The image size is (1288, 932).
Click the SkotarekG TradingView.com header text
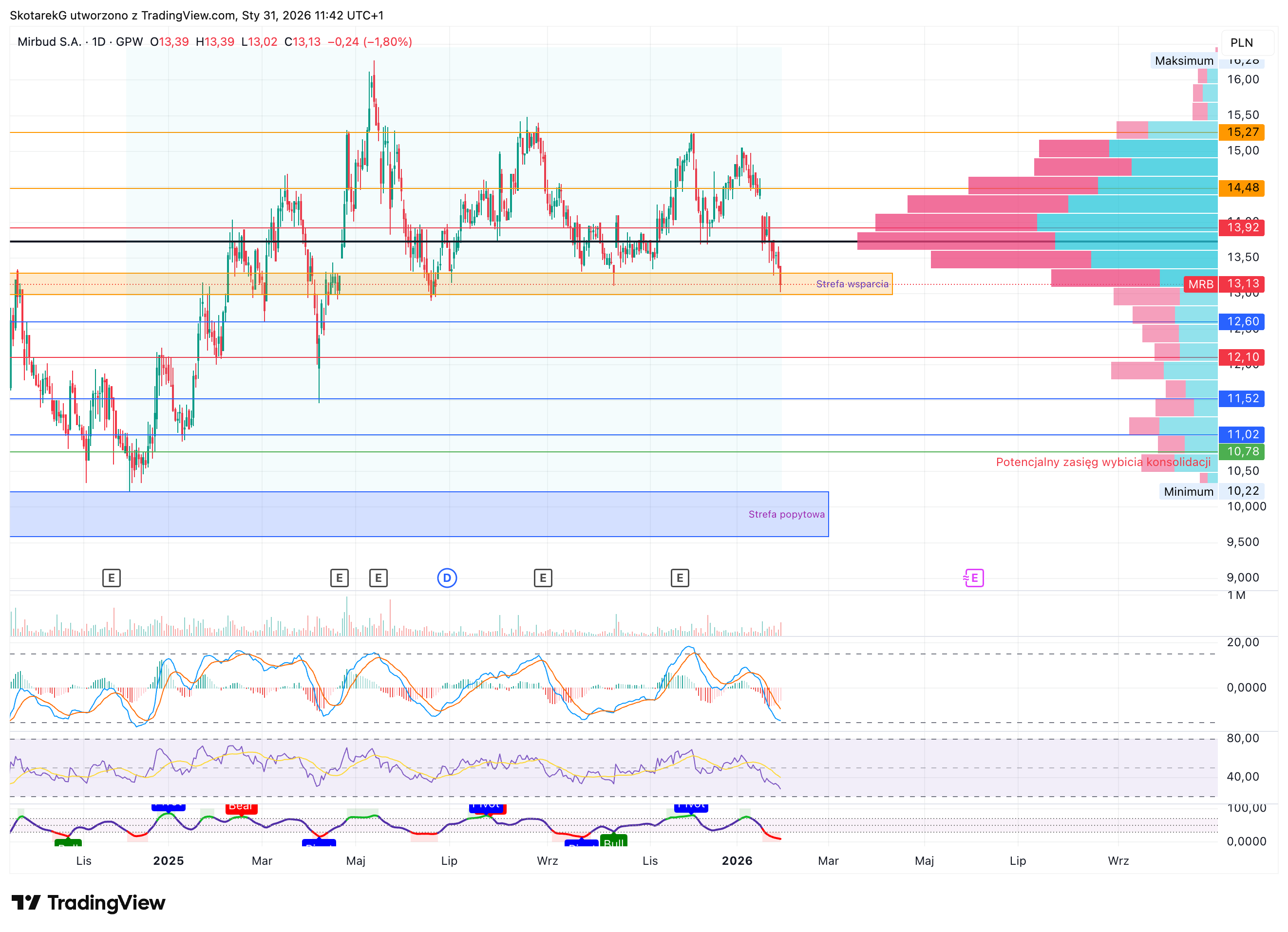click(196, 15)
